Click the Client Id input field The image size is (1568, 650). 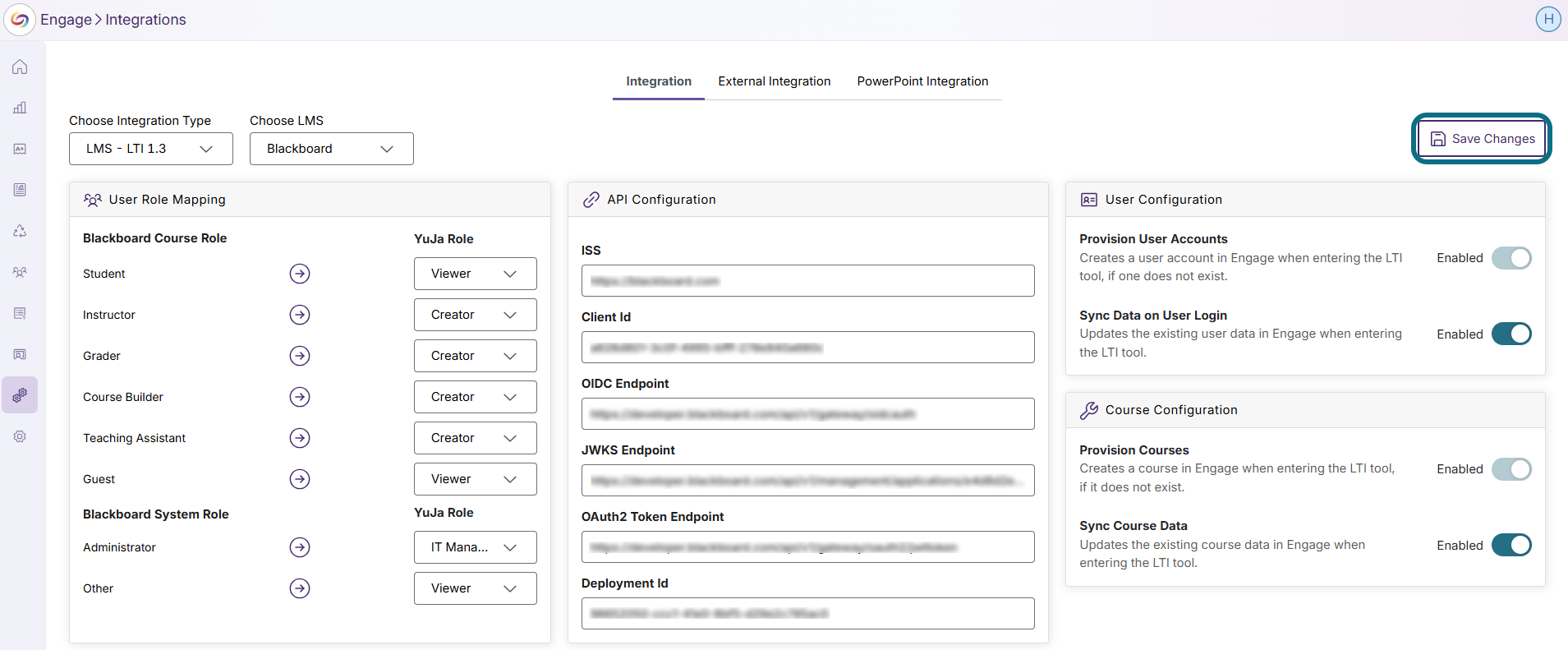tap(808, 348)
